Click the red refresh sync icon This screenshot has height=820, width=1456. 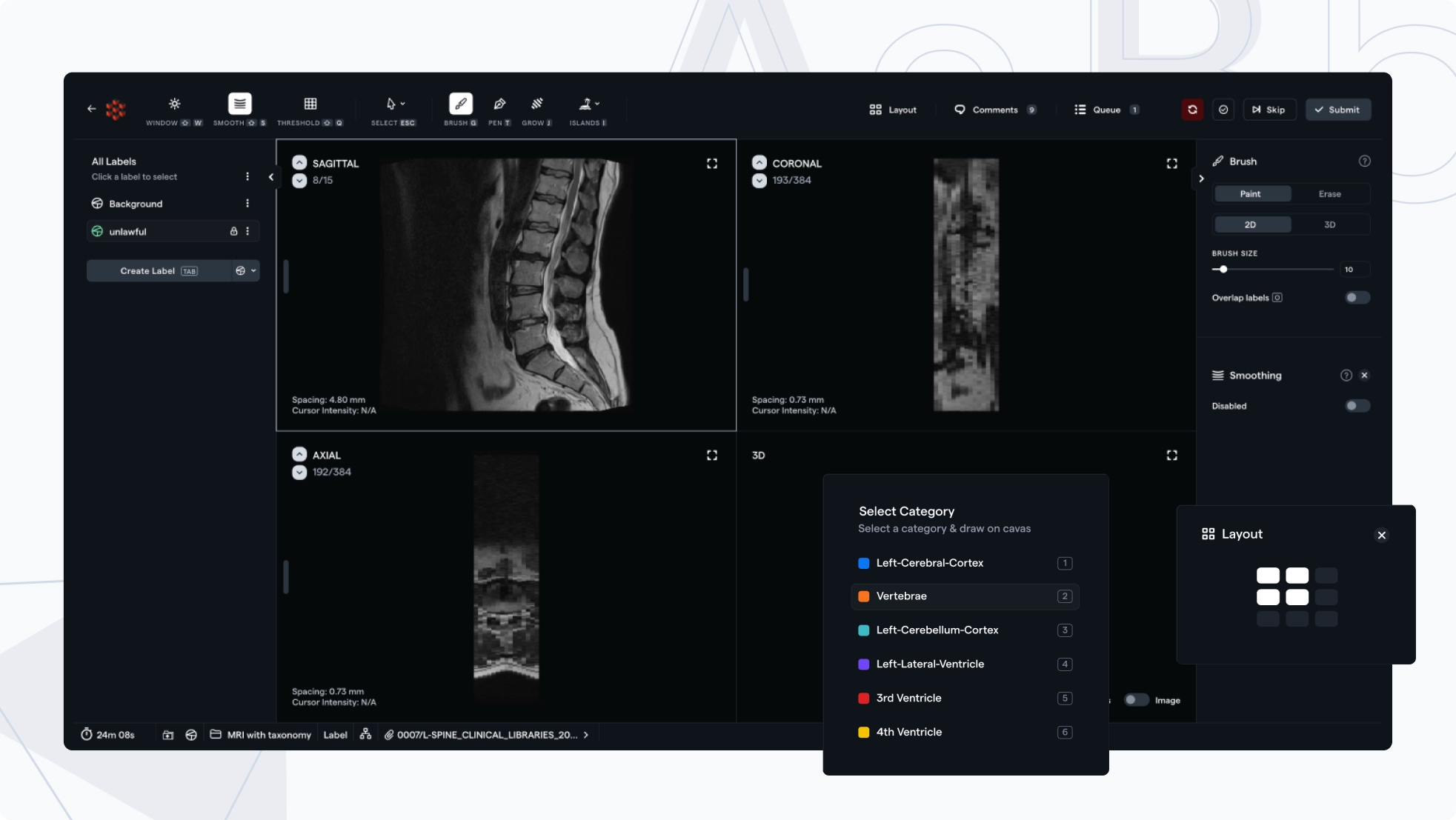click(x=1192, y=110)
